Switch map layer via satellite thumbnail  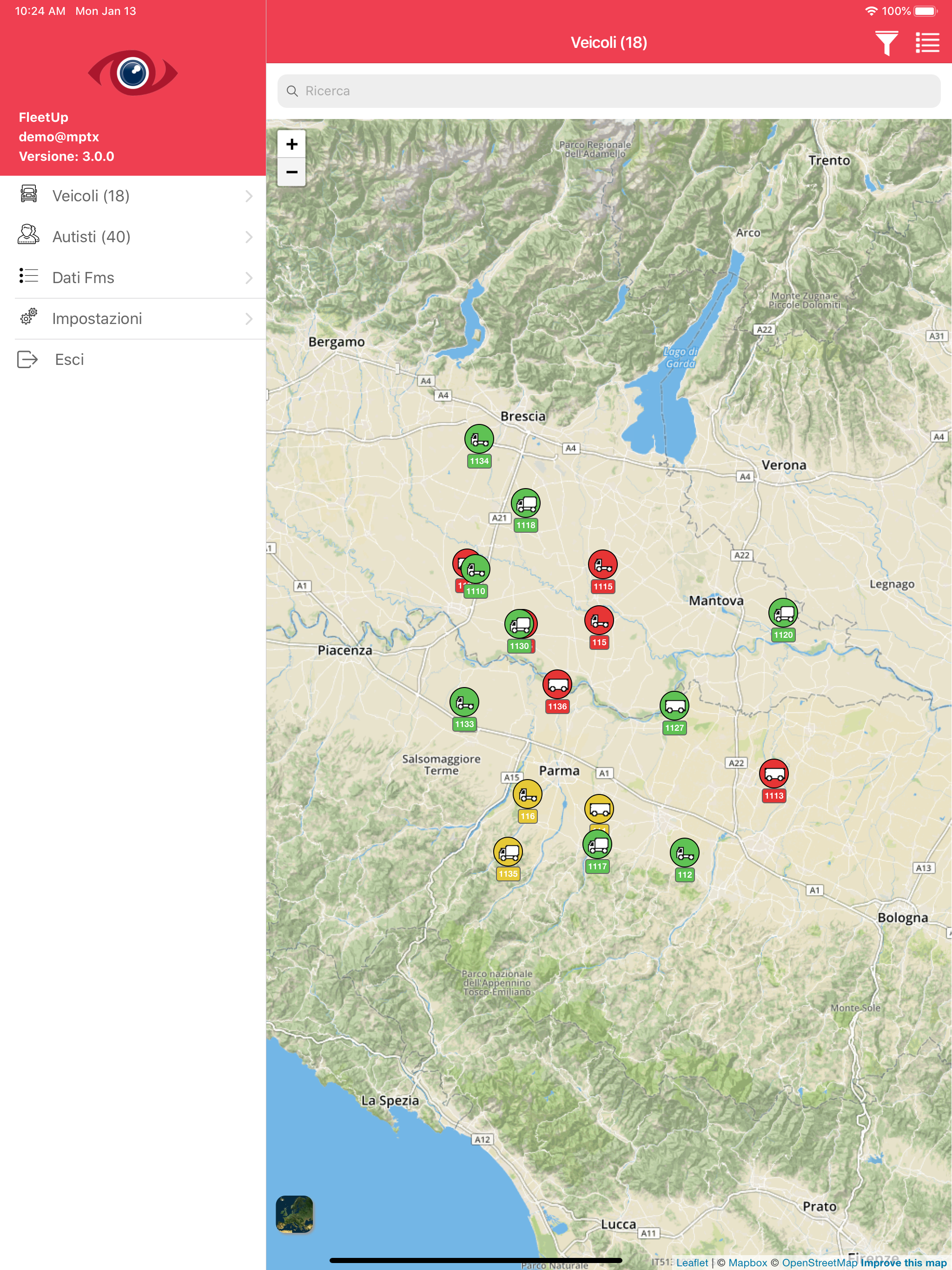tap(295, 1214)
